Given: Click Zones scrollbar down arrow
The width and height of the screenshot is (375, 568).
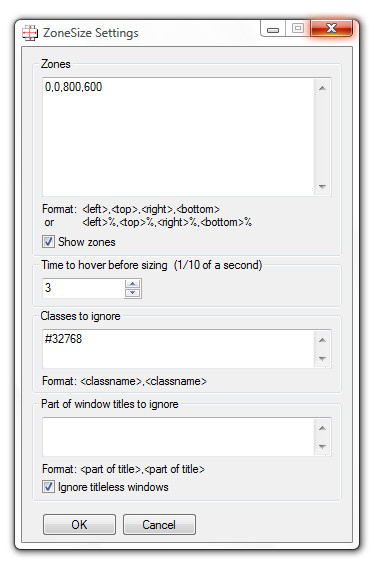Looking at the screenshot, I should click(322, 187).
